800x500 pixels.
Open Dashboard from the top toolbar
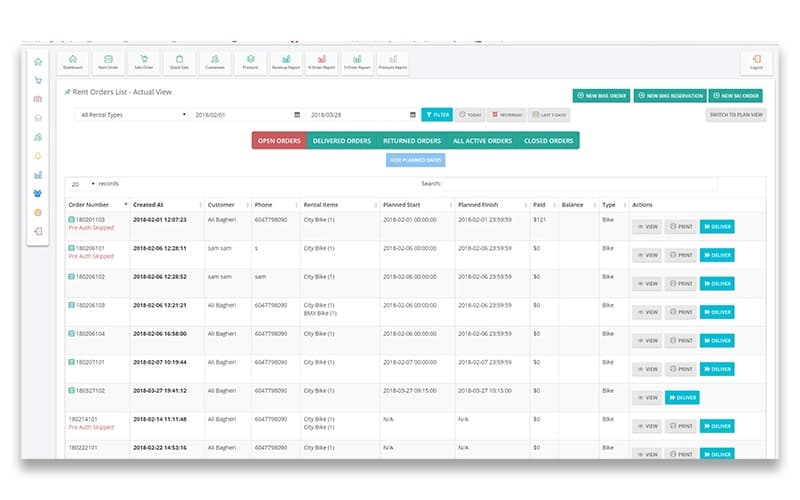(x=73, y=62)
